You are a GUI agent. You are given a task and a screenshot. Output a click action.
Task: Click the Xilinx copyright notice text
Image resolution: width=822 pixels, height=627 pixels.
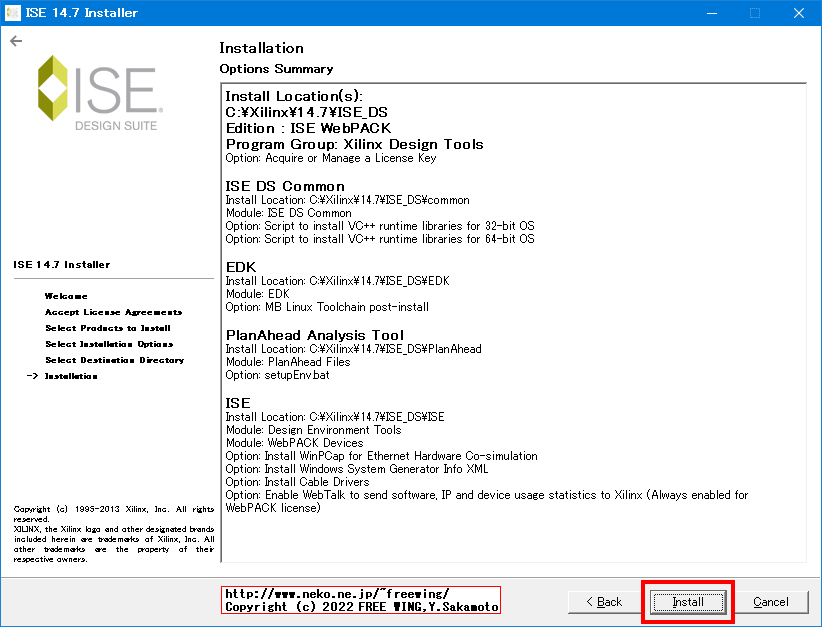[x=110, y=534]
